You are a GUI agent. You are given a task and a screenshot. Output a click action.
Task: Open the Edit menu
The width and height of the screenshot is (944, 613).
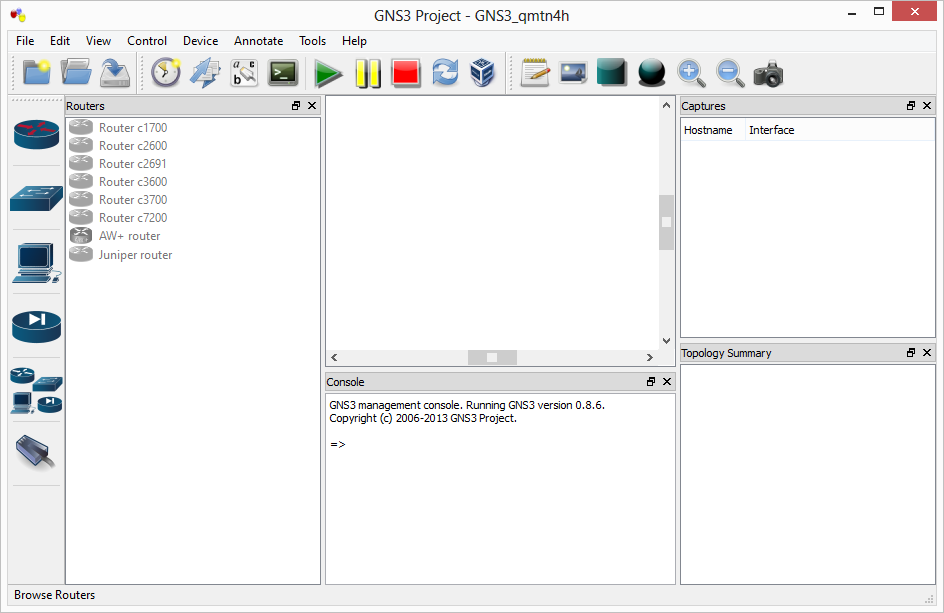(60, 40)
